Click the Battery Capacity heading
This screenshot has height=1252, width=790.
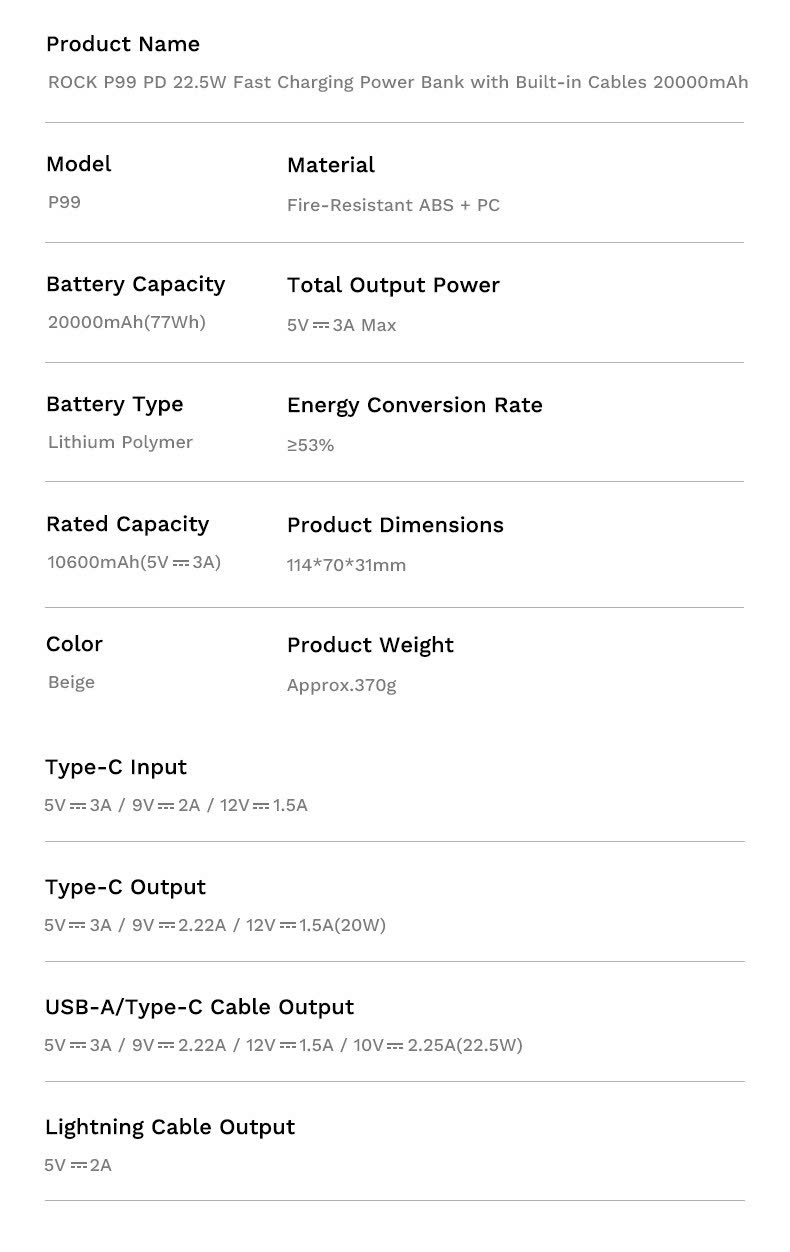point(136,284)
